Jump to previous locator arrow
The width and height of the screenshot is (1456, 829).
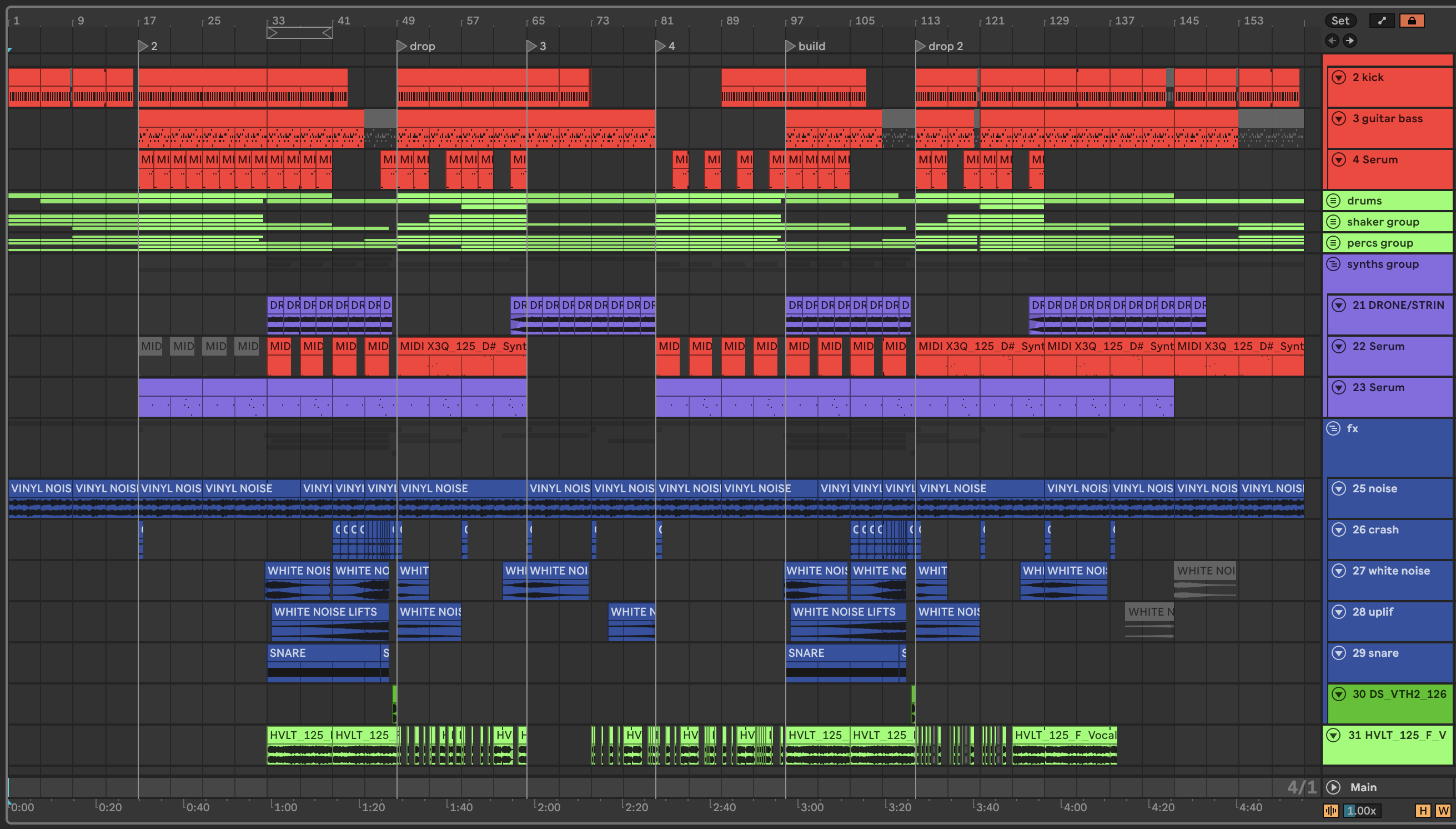click(x=1332, y=41)
